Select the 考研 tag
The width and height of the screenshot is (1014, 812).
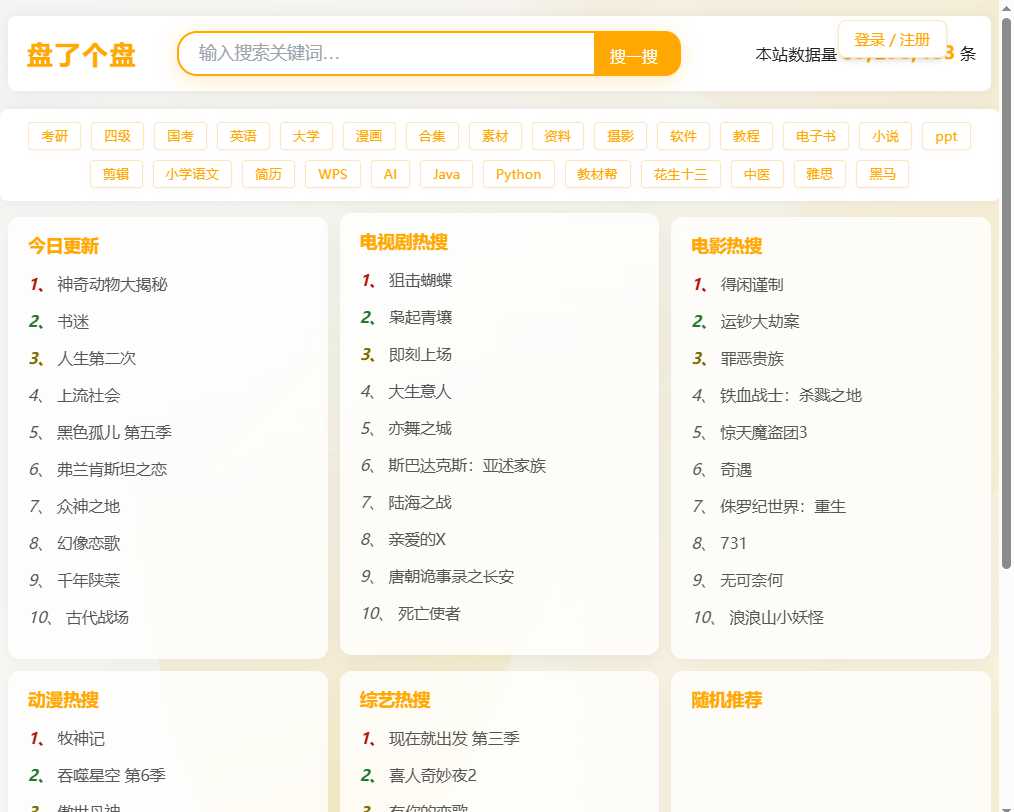tap(54, 136)
